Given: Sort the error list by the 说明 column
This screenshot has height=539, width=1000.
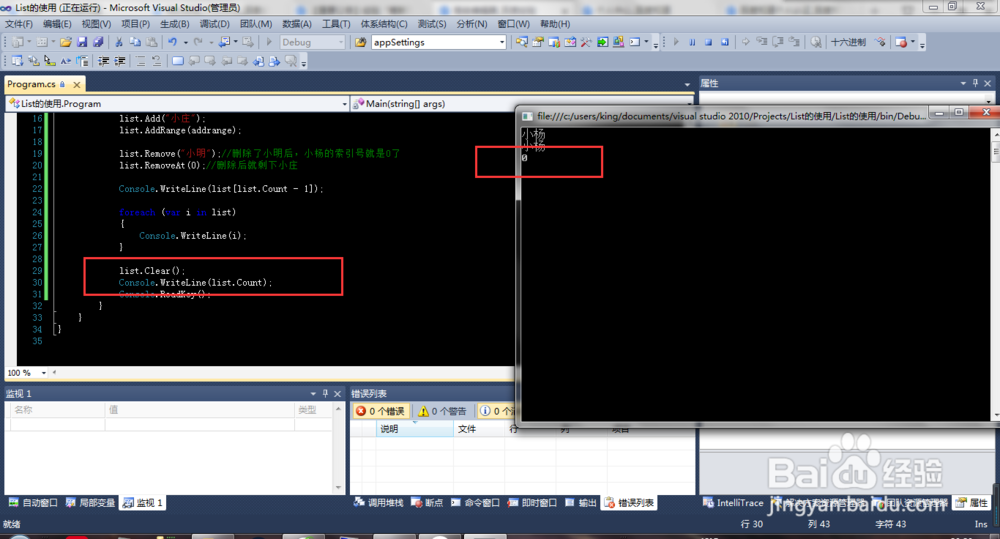Looking at the screenshot, I should coord(415,429).
